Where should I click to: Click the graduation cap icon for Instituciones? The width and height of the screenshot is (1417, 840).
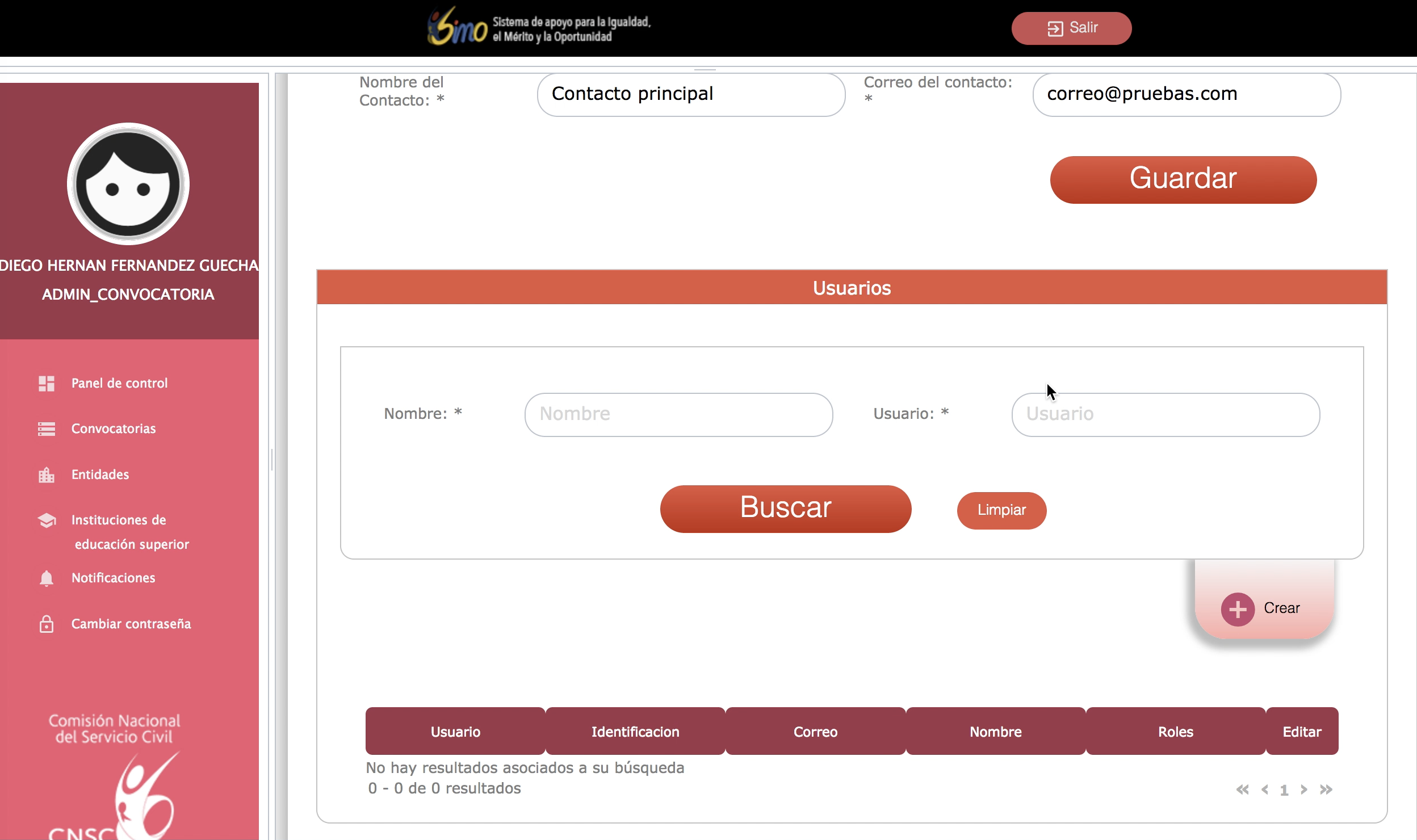click(x=47, y=520)
